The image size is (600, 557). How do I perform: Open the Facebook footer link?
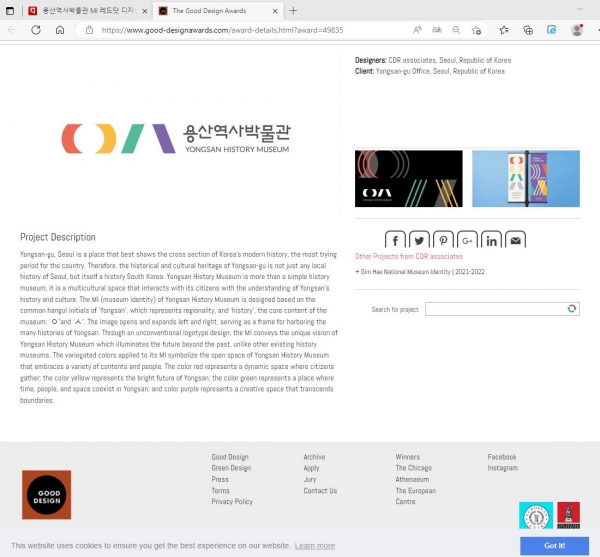click(502, 457)
